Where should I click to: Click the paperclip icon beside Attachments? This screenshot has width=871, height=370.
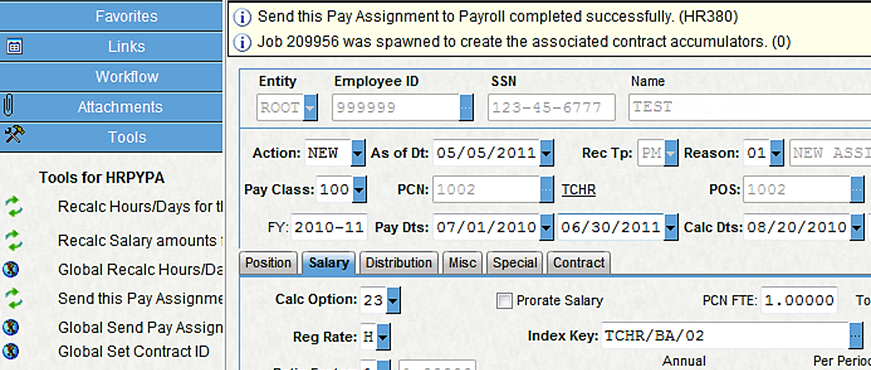coord(8,106)
